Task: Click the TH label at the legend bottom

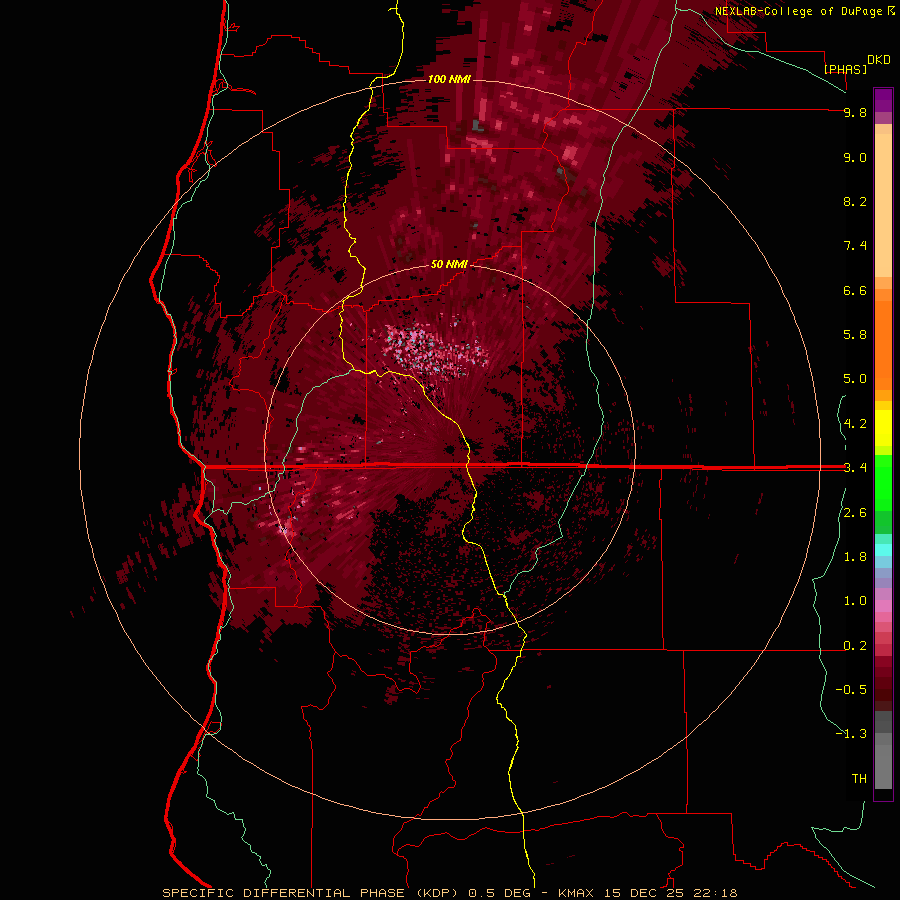Action: (859, 779)
